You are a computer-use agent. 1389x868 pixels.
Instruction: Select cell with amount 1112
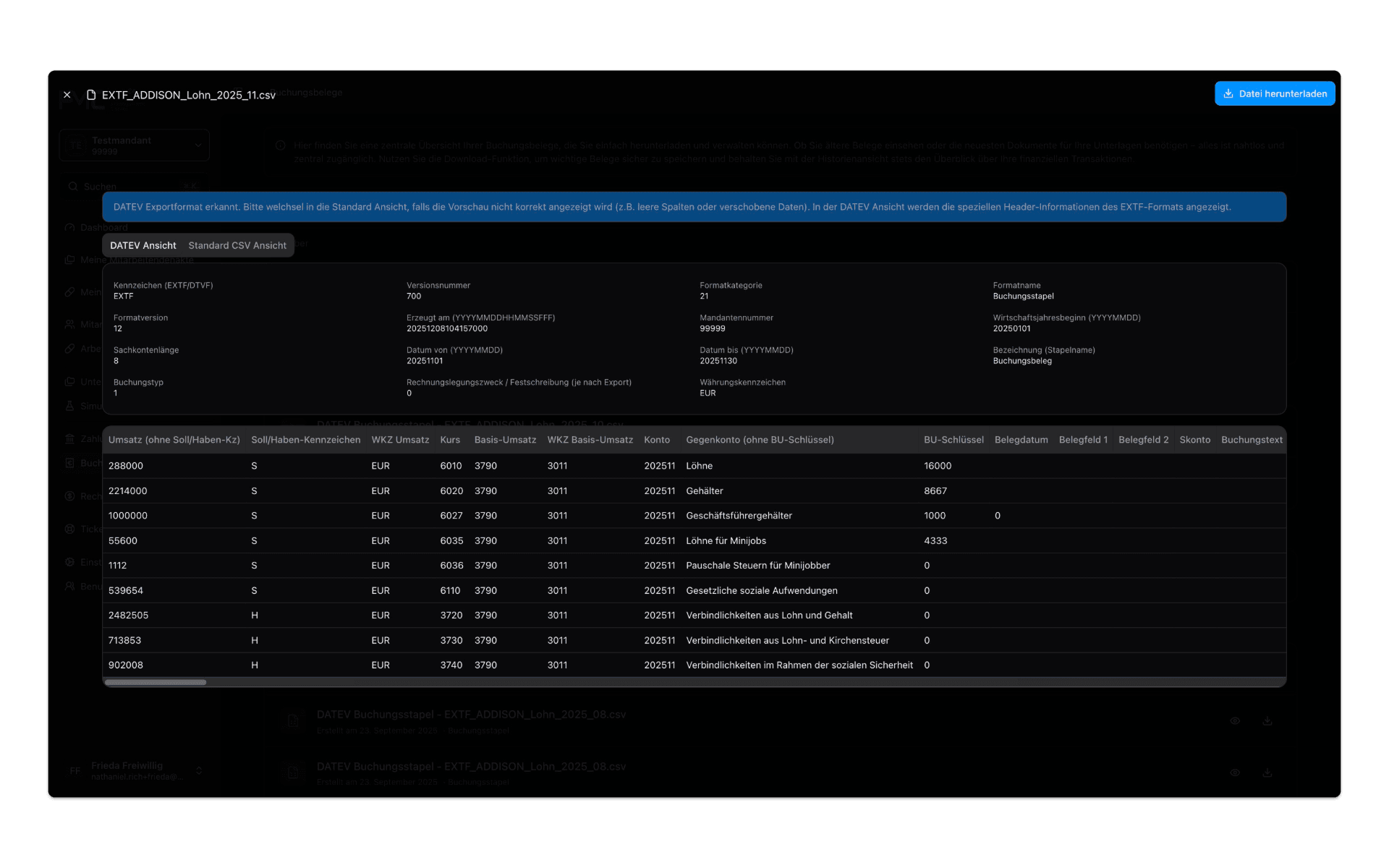coord(174,566)
